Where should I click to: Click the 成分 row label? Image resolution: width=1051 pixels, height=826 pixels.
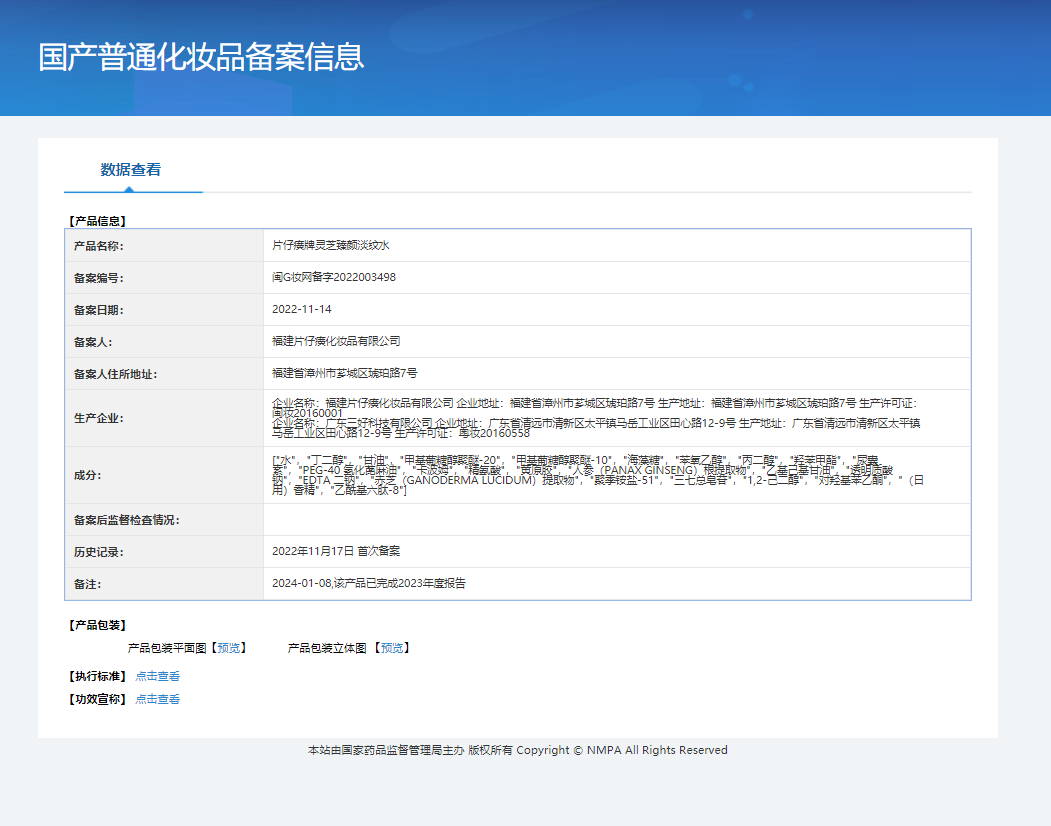pos(88,475)
